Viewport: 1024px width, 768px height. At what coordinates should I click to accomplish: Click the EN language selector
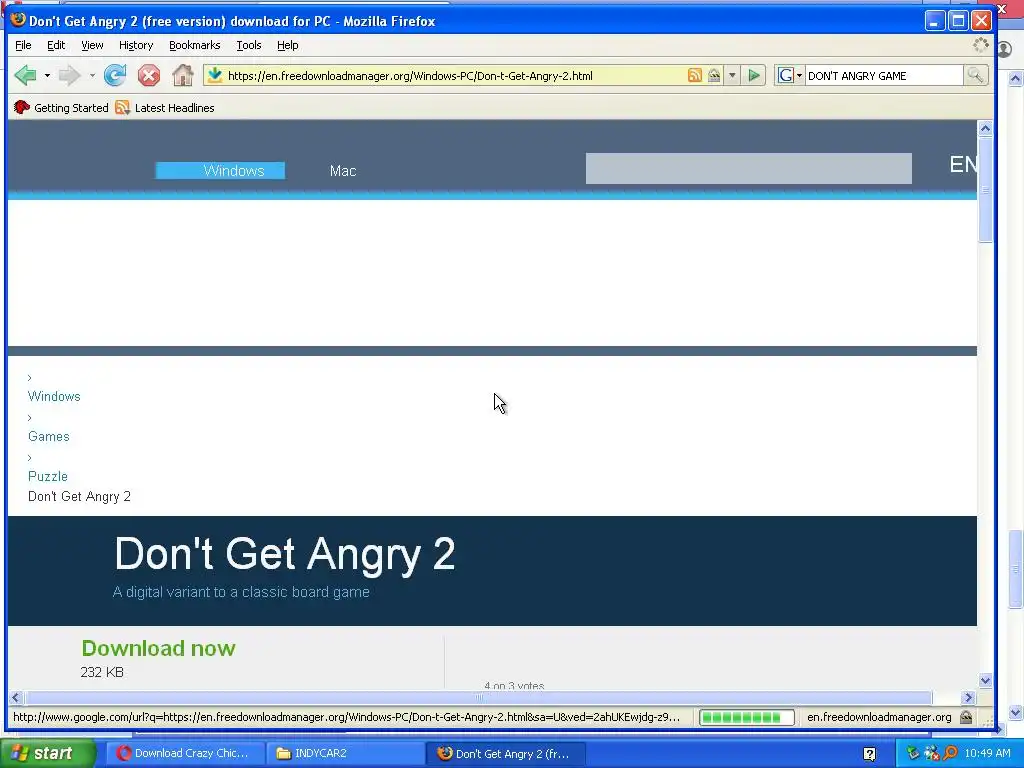point(963,165)
